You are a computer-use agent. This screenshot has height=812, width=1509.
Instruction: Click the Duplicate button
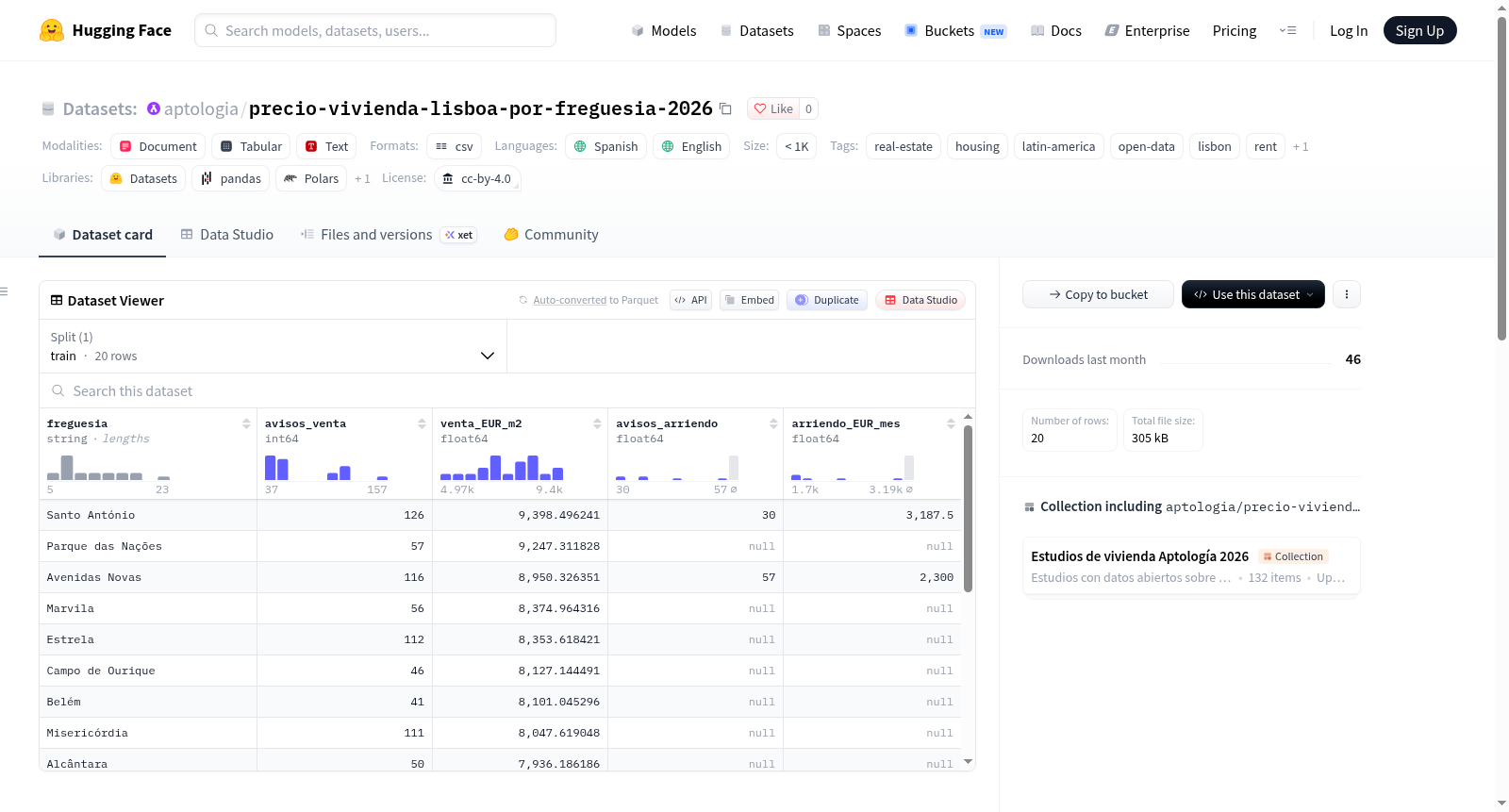[827, 300]
